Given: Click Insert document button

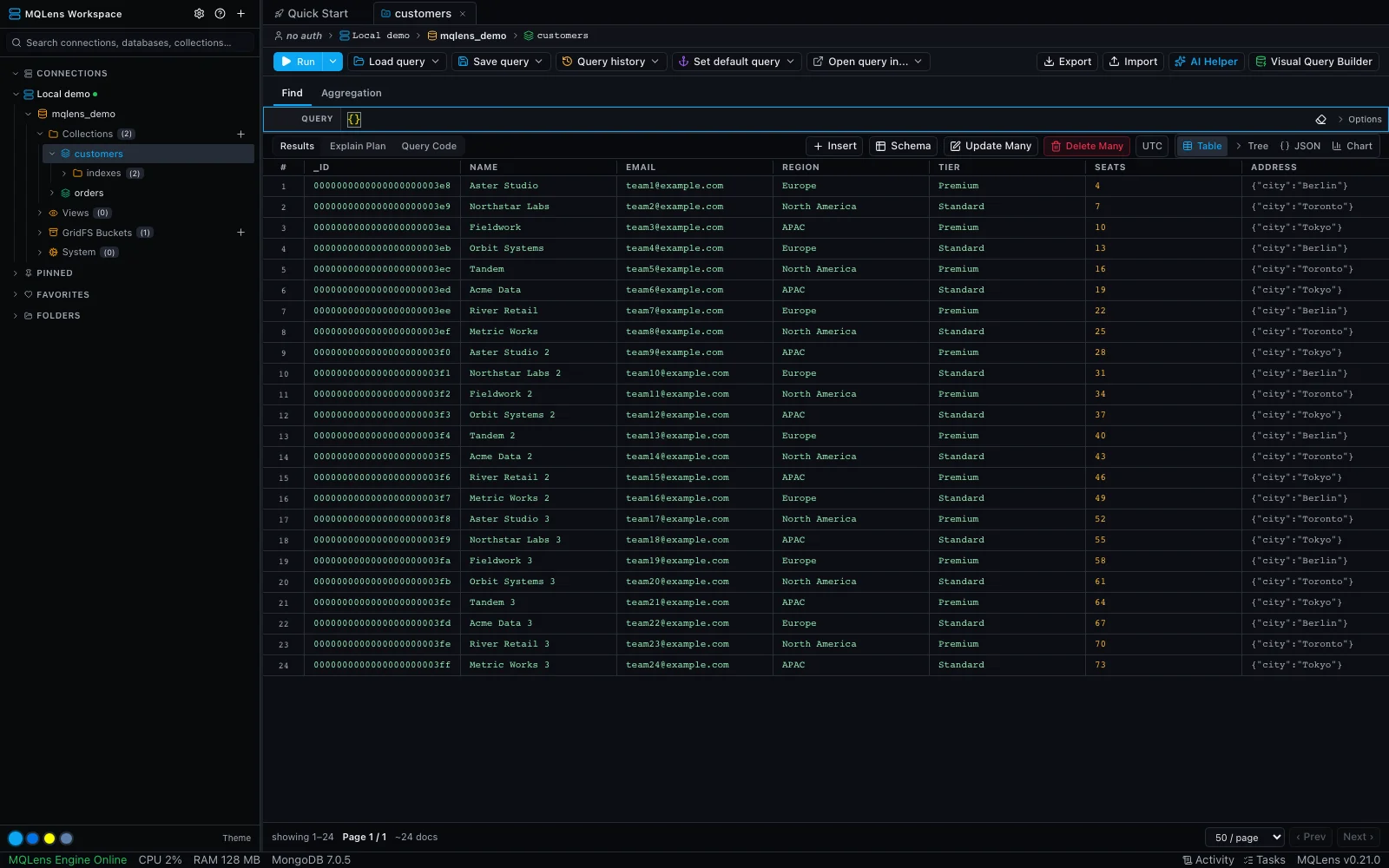Looking at the screenshot, I should coord(834,146).
